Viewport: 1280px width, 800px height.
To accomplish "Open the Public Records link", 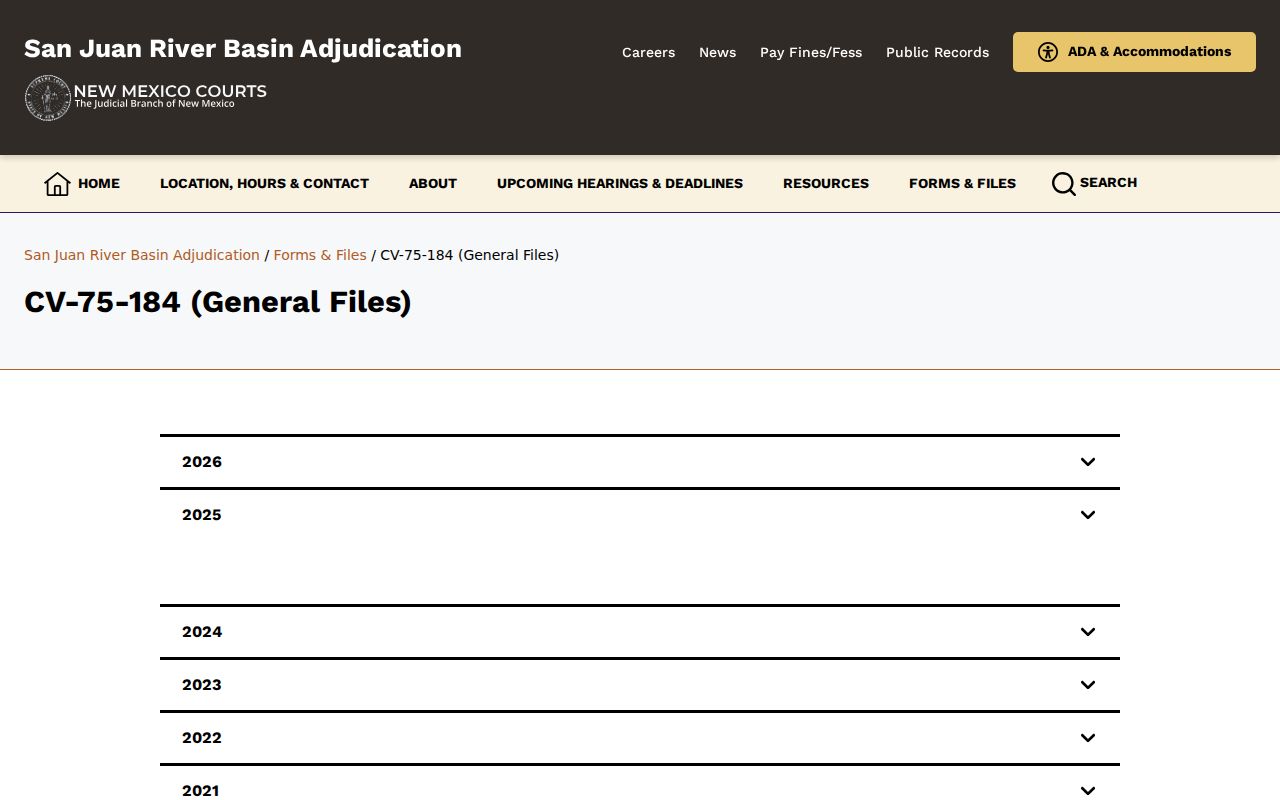I will pos(937,53).
